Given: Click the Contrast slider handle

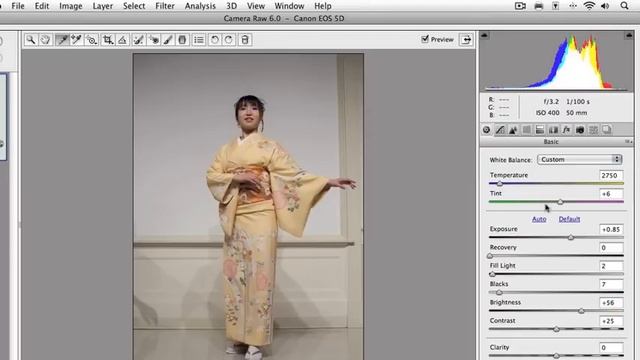Looking at the screenshot, I should [556, 329].
